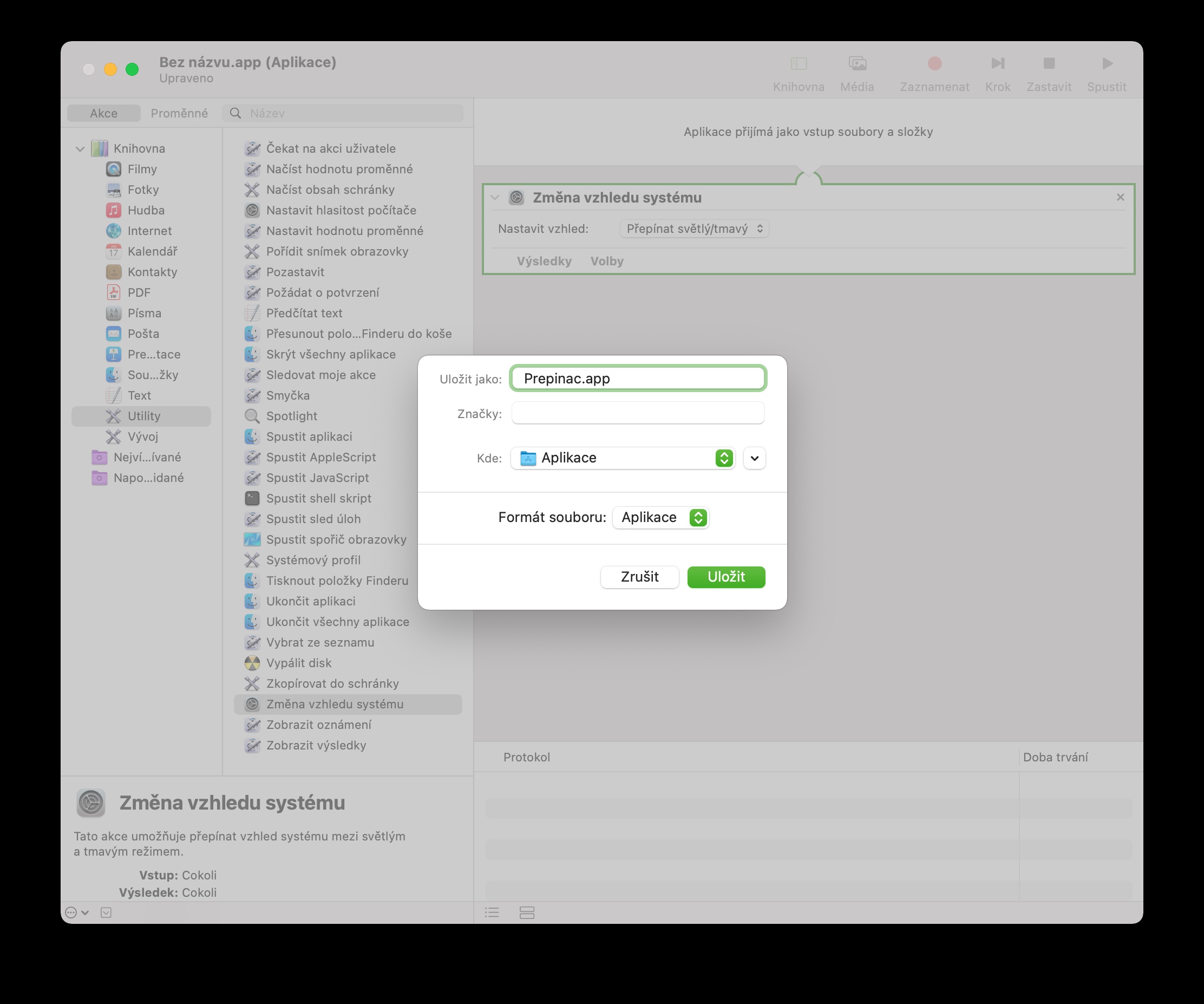This screenshot has width=1204, height=1004.
Task: Choose the Vypálit disk action
Action: coord(299,663)
